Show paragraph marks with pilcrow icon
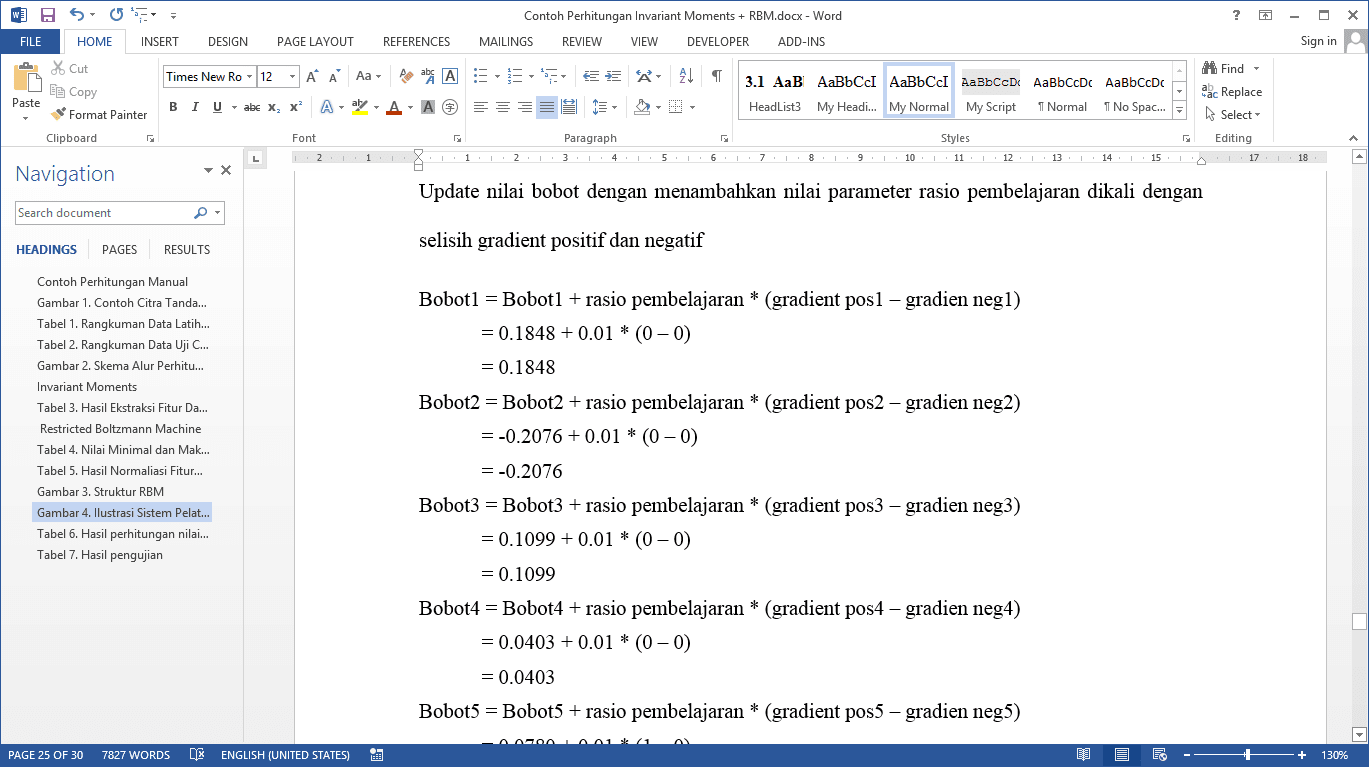This screenshot has width=1369, height=767. click(717, 76)
